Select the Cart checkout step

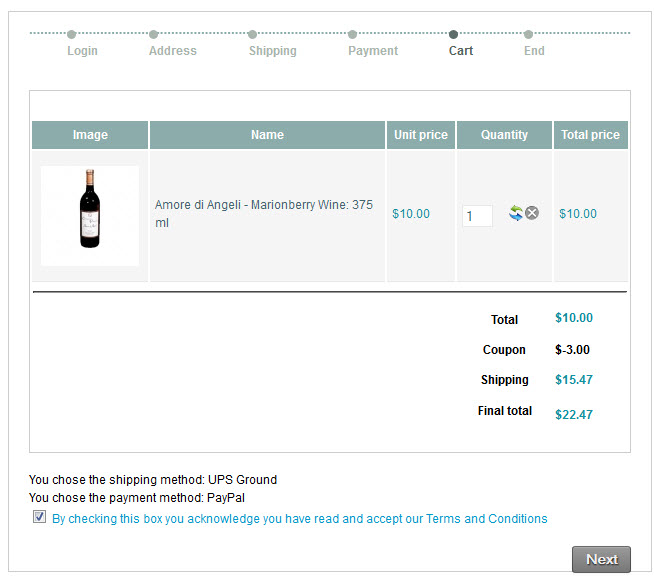(x=461, y=51)
